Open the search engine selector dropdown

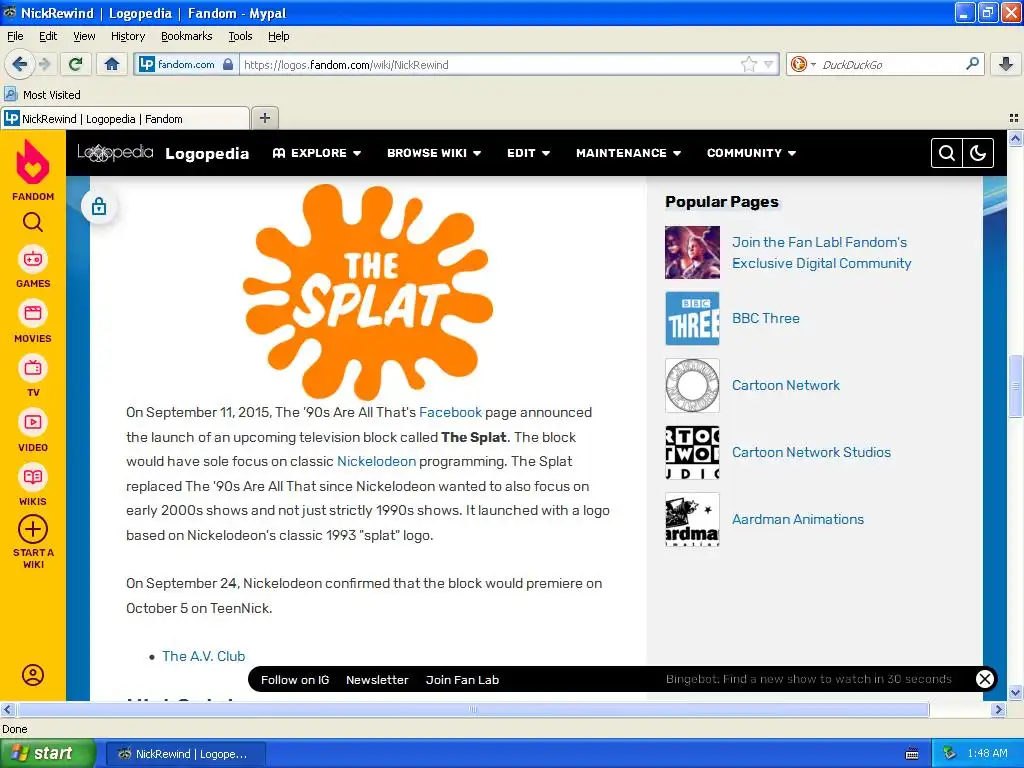coord(803,64)
